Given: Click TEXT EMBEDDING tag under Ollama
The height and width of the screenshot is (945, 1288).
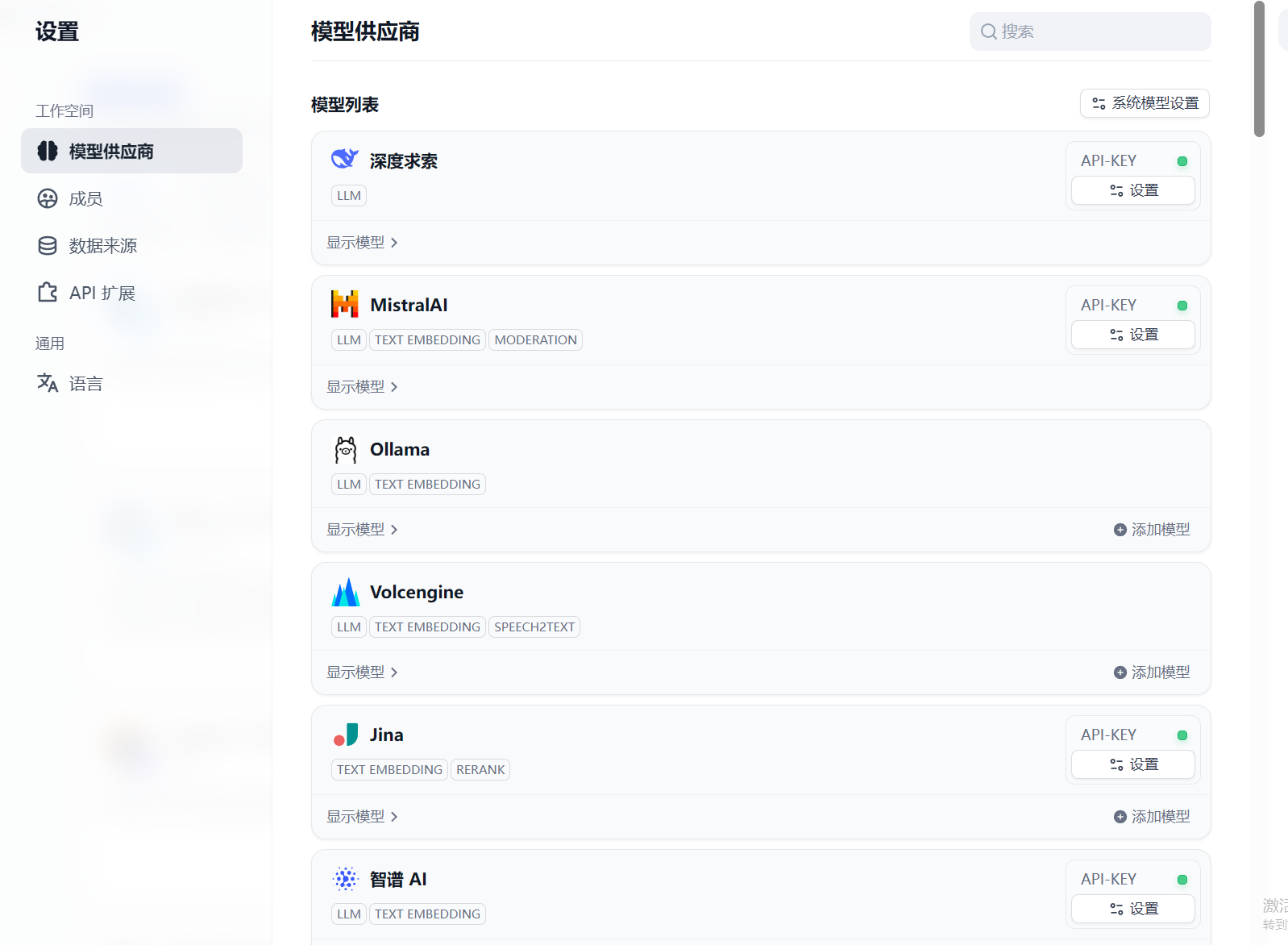Looking at the screenshot, I should click(x=427, y=485).
